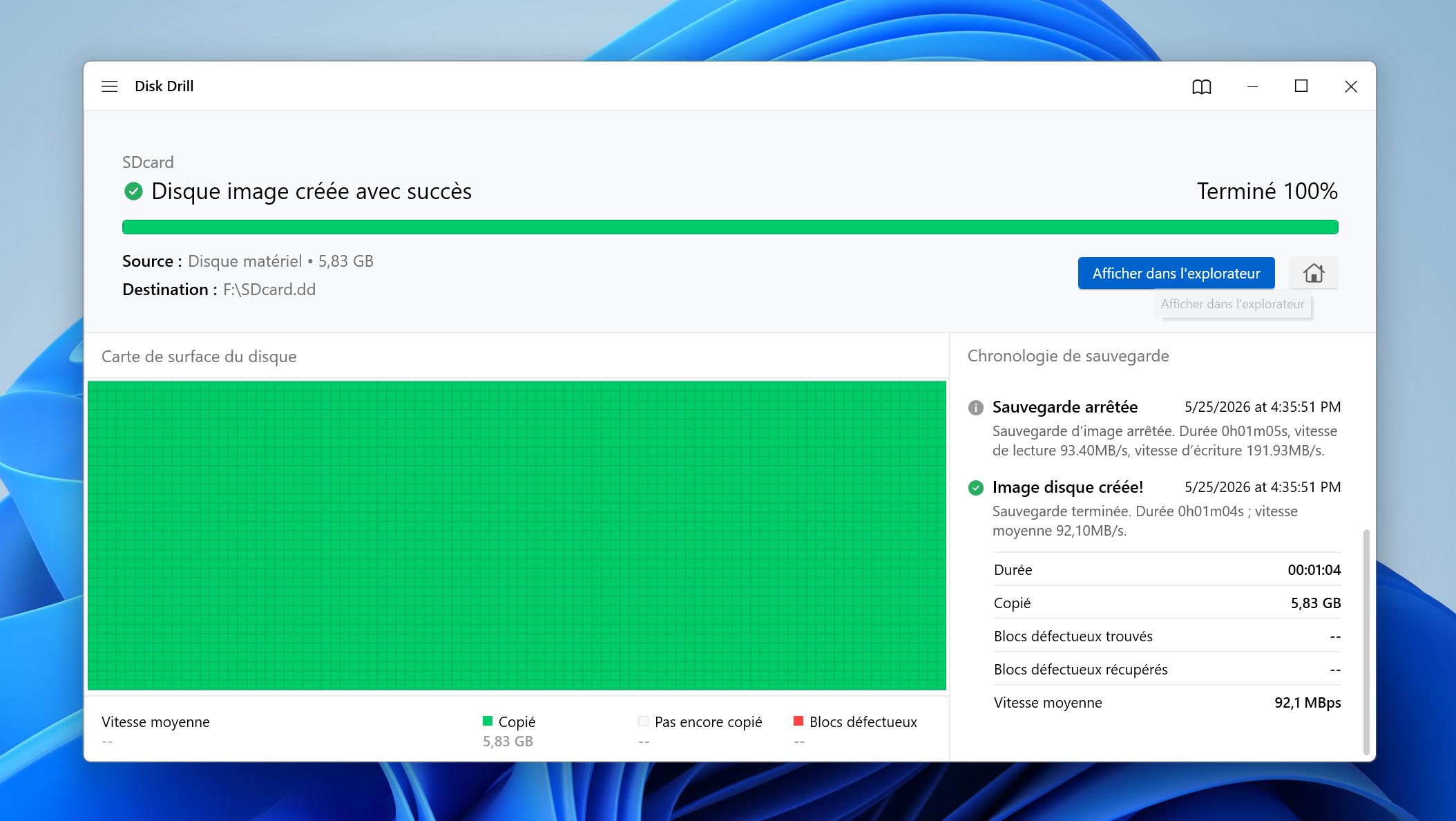Click the Copié label in statistics table

coord(1012,603)
